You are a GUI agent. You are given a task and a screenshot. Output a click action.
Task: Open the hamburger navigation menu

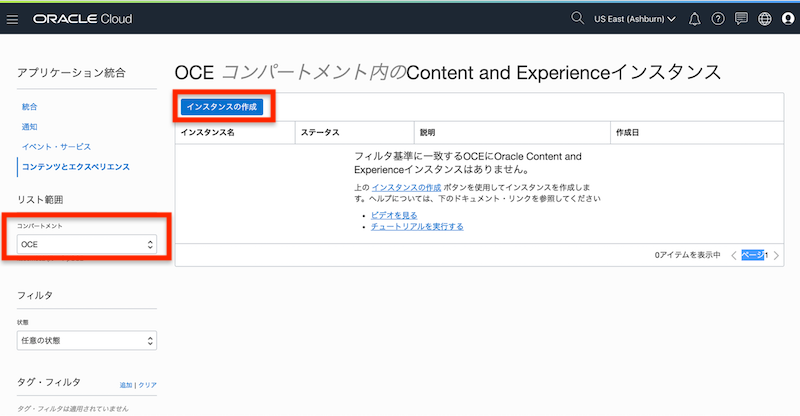[x=13, y=19]
